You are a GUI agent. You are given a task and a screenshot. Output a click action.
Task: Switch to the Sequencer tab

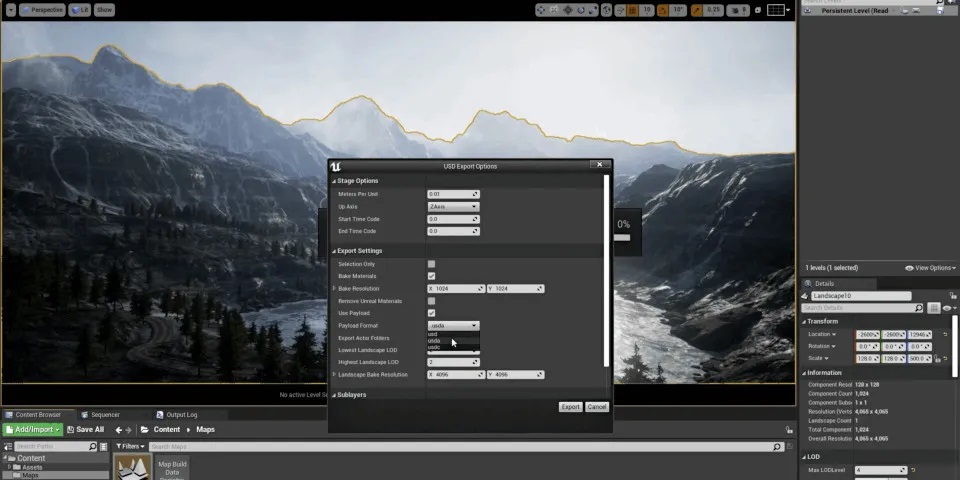point(99,414)
